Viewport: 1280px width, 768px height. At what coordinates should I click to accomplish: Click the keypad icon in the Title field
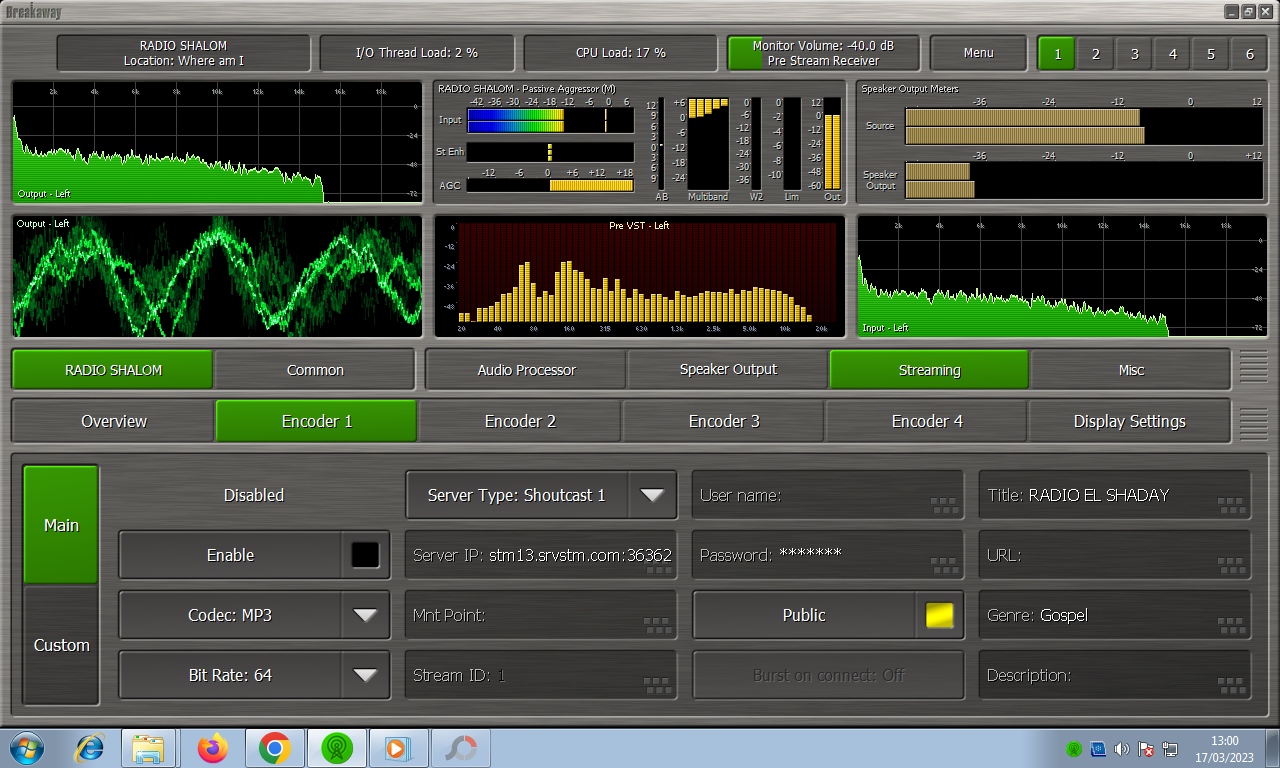point(1231,505)
